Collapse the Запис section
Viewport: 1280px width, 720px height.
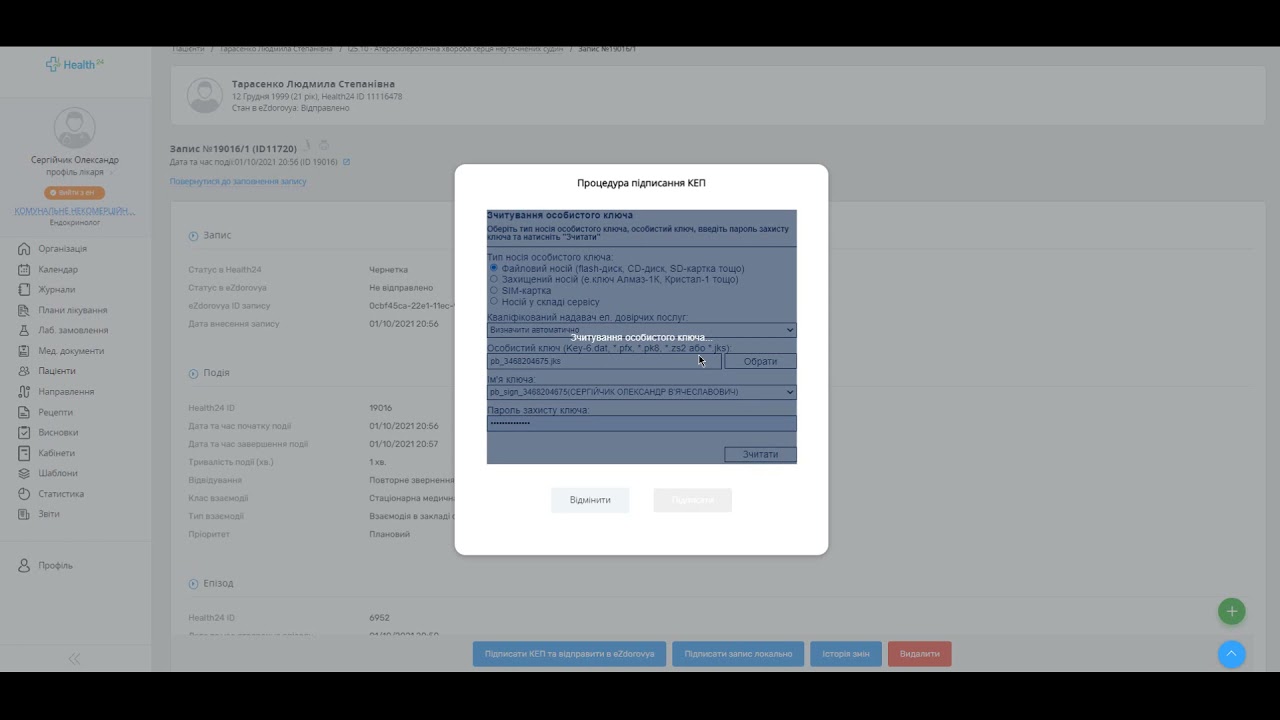tap(194, 236)
